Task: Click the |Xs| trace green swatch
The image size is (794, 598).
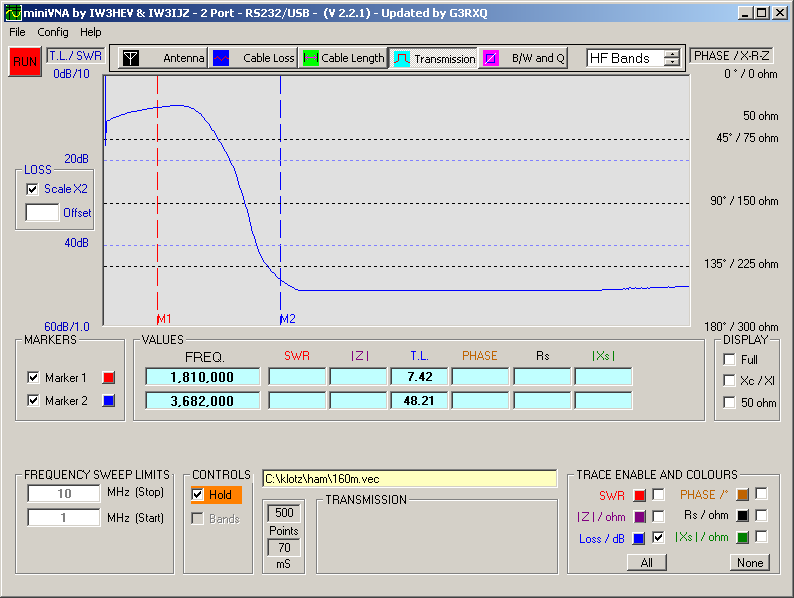Action: [743, 537]
